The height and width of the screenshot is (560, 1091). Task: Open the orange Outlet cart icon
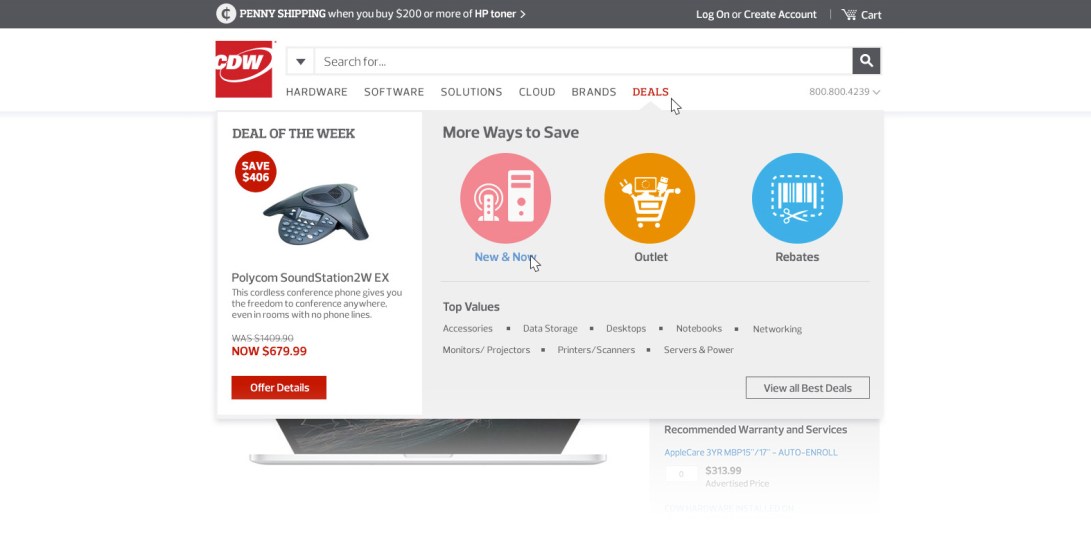[x=649, y=198]
